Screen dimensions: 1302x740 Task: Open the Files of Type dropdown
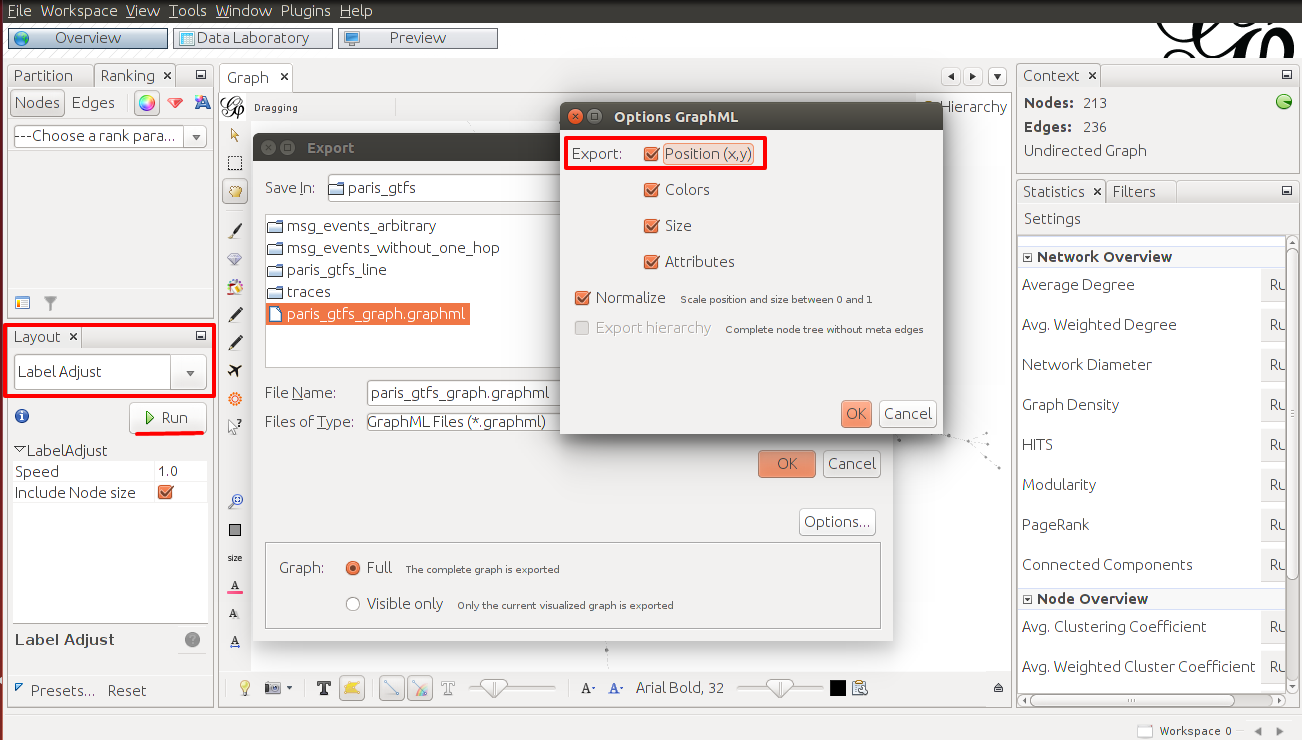(x=463, y=422)
